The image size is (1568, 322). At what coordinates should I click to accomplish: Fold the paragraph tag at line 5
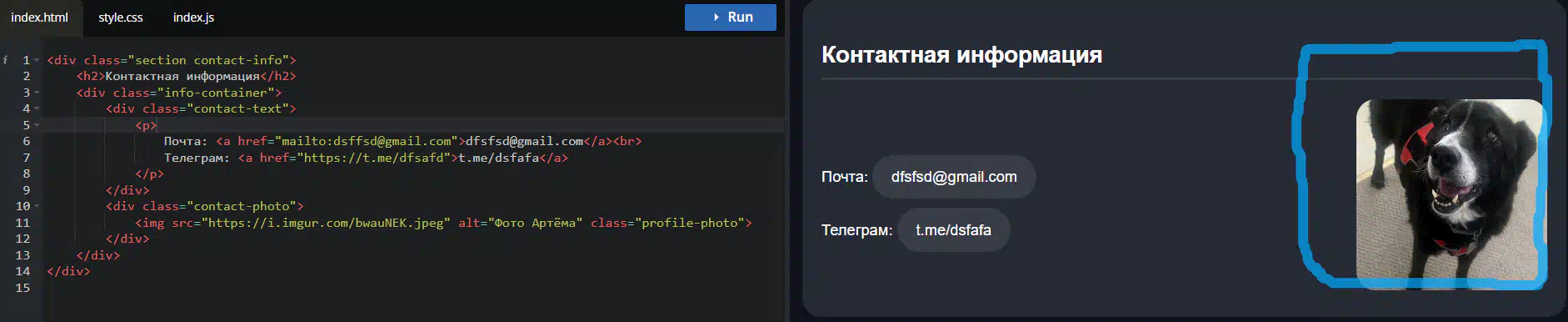point(37,125)
